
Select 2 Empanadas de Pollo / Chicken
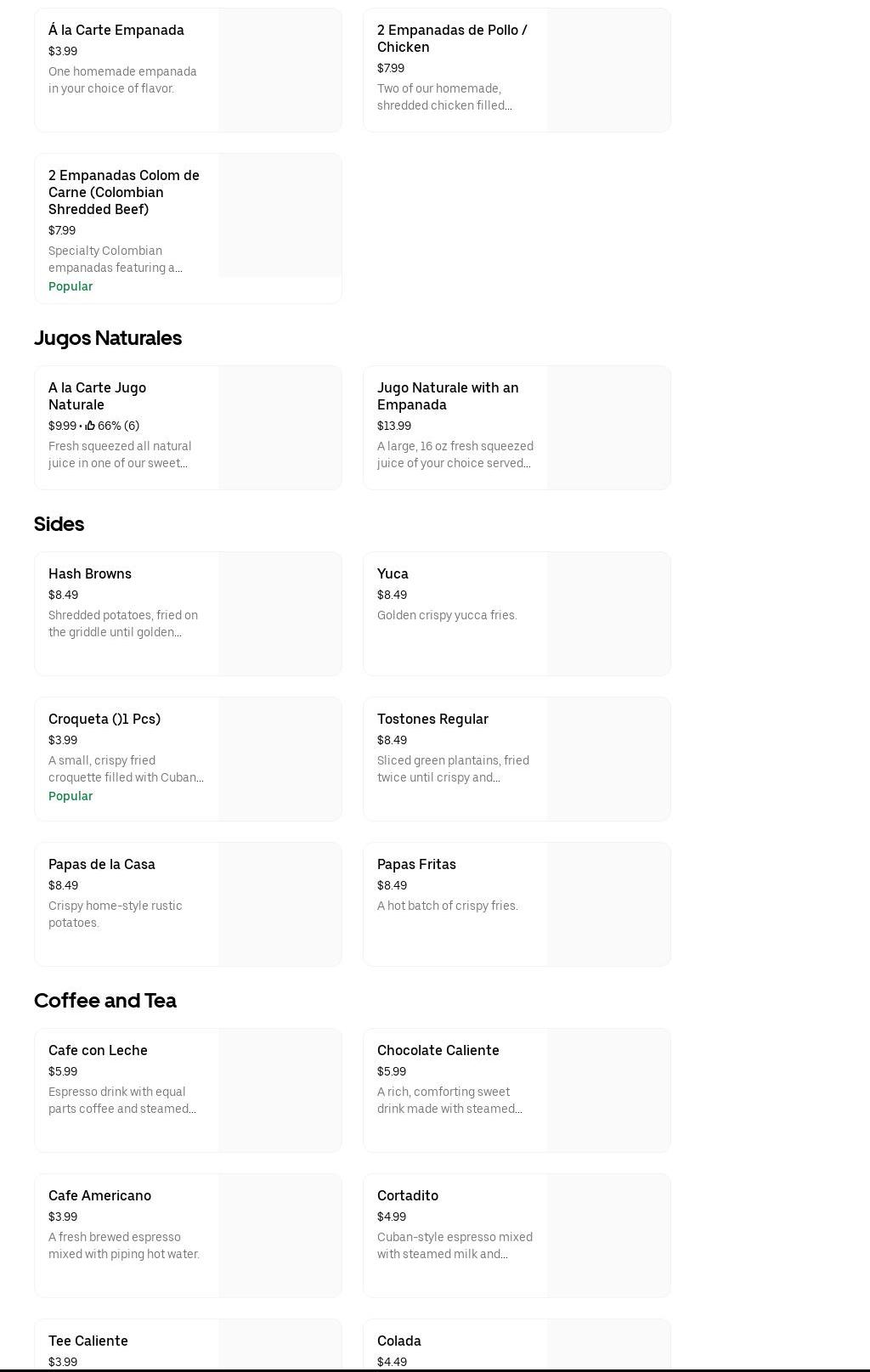click(452, 38)
